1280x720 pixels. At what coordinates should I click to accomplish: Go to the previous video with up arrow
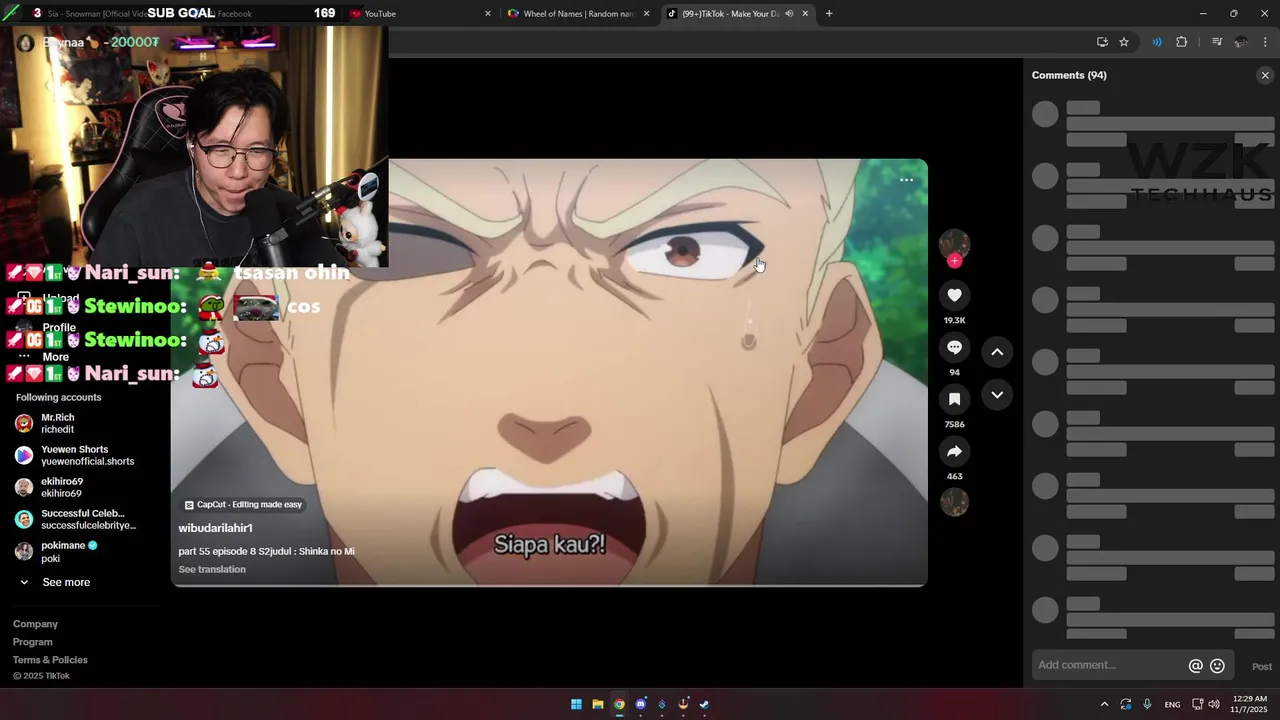pos(997,352)
